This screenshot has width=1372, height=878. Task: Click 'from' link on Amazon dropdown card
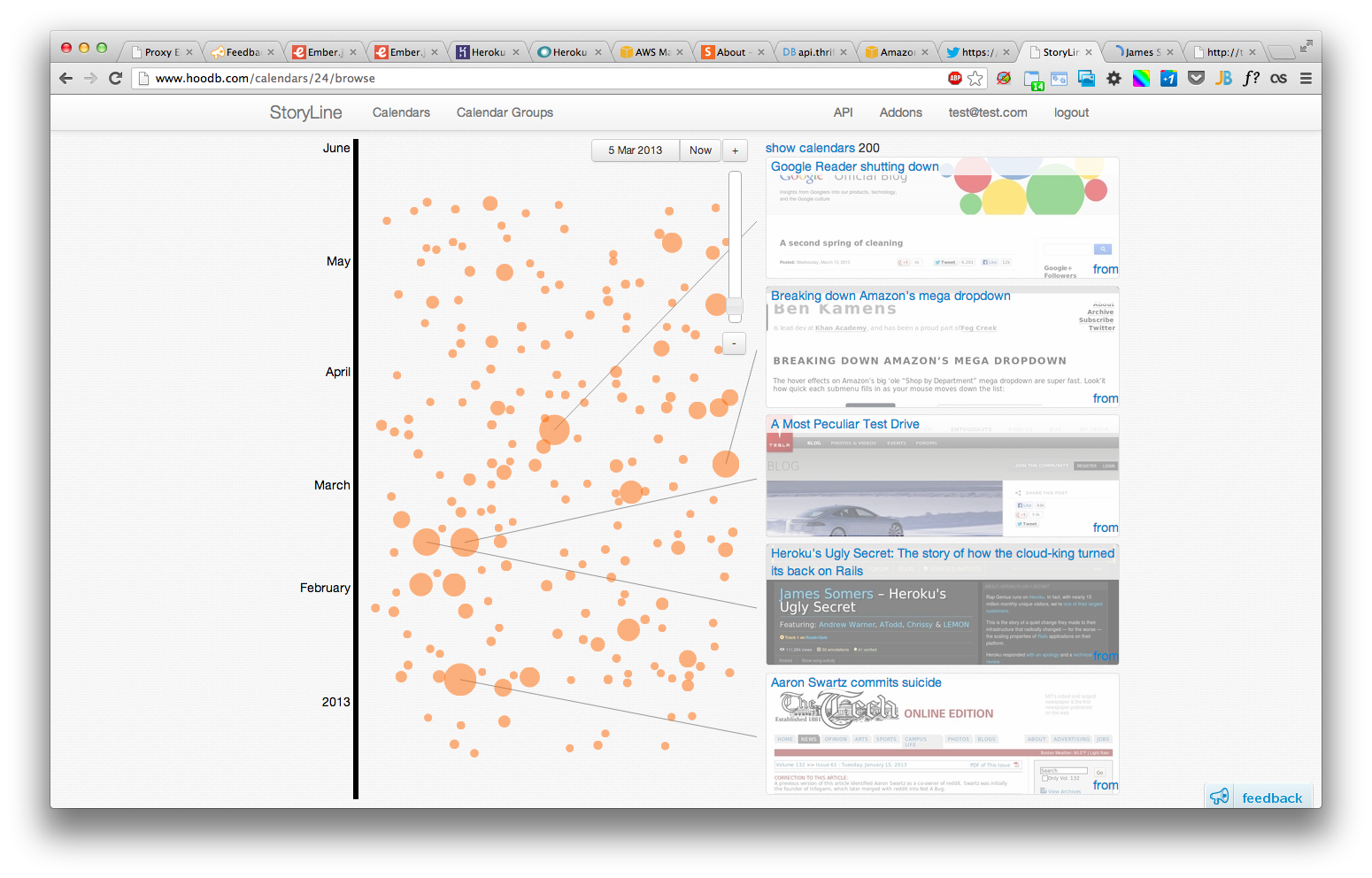pos(1106,398)
